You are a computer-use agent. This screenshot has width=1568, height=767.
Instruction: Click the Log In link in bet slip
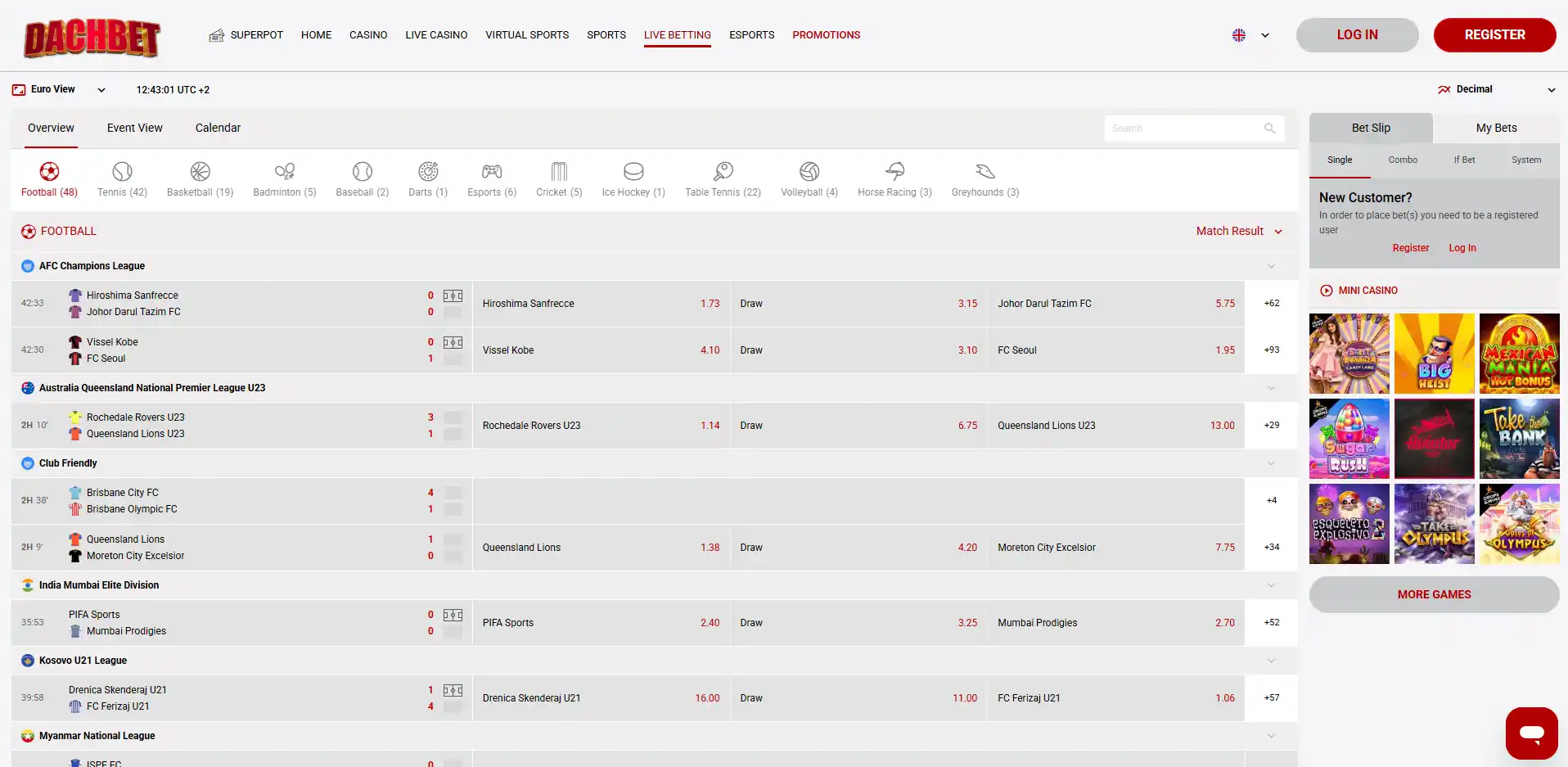[1462, 248]
